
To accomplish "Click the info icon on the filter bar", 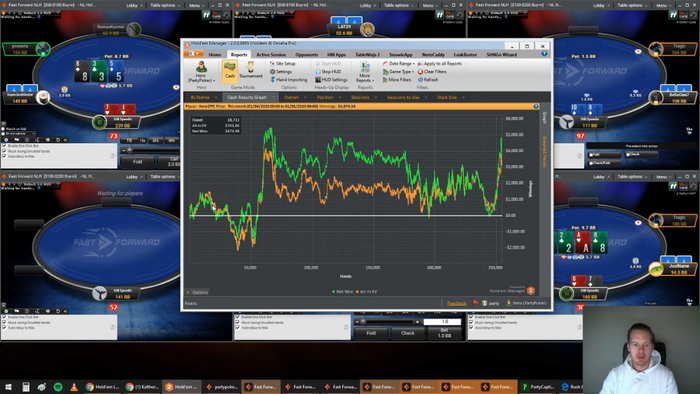I will [536, 106].
